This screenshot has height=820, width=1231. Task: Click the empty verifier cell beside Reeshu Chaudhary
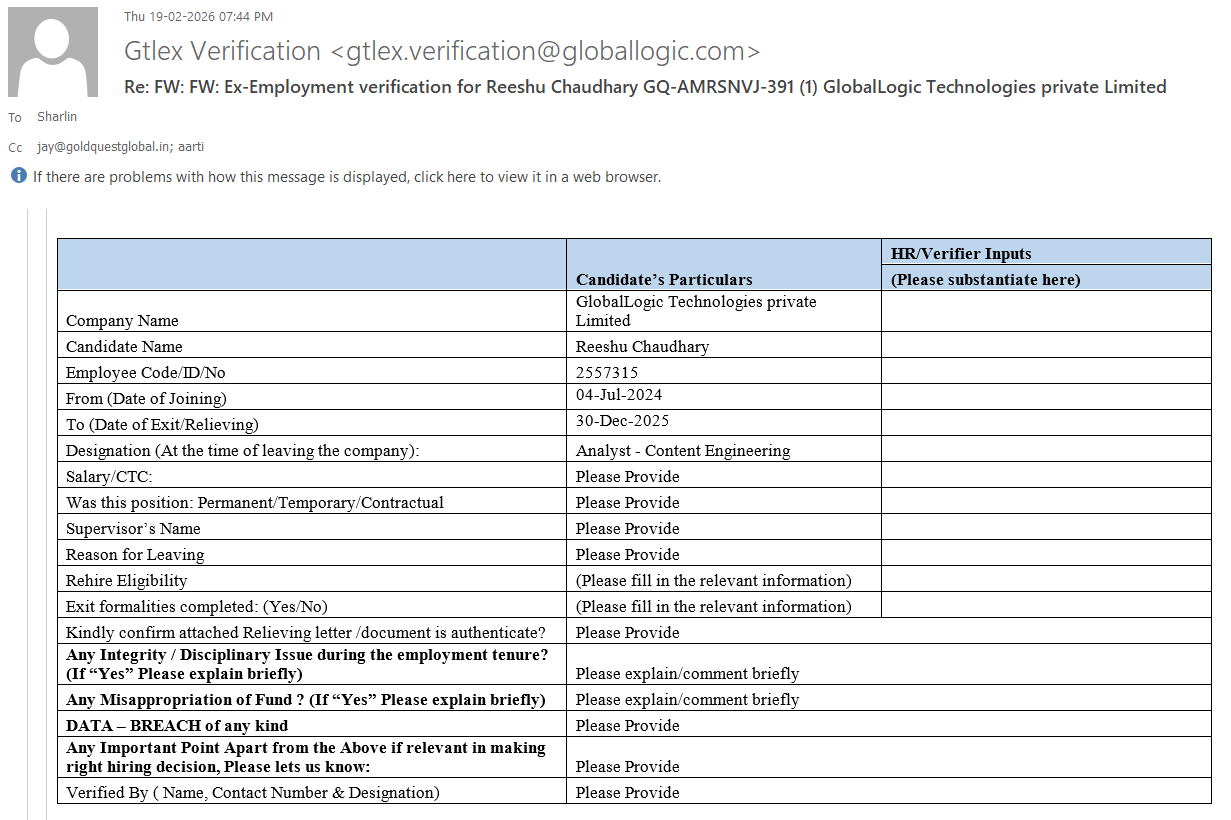coord(1045,346)
